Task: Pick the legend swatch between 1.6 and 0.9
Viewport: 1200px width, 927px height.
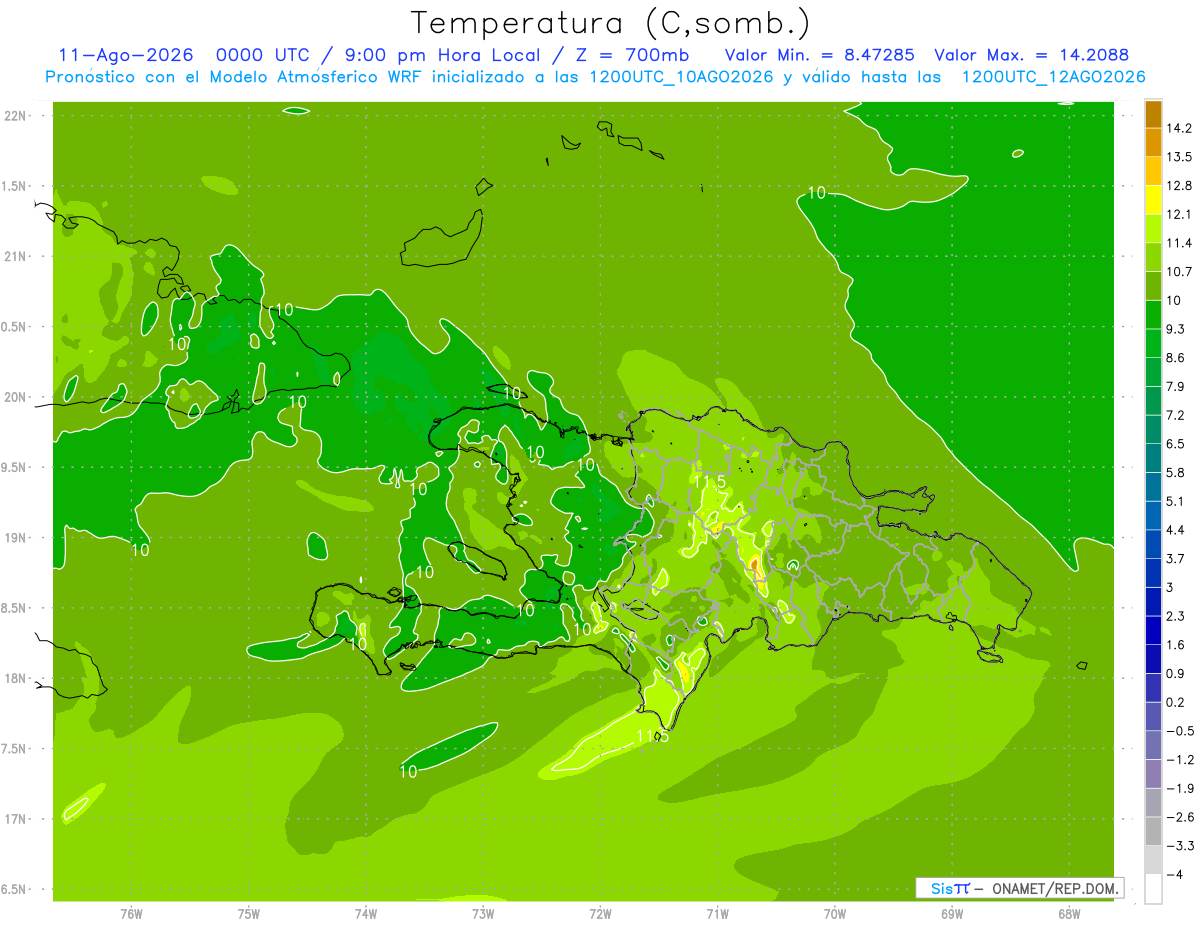Action: coord(1153,660)
